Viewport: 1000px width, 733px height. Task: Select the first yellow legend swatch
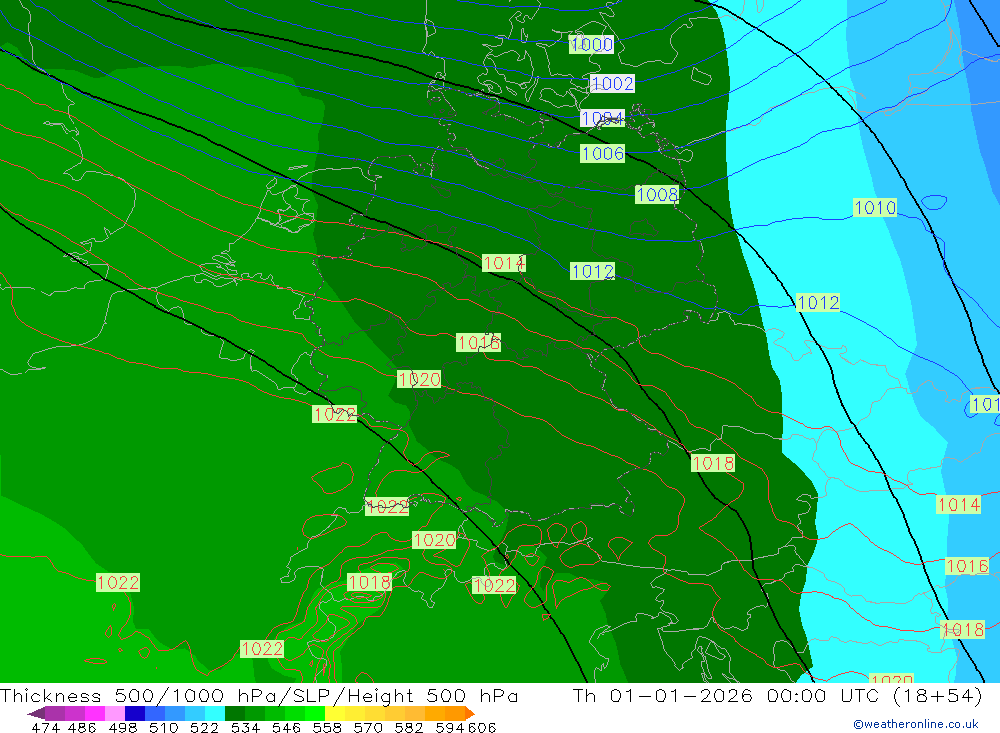click(x=335, y=713)
